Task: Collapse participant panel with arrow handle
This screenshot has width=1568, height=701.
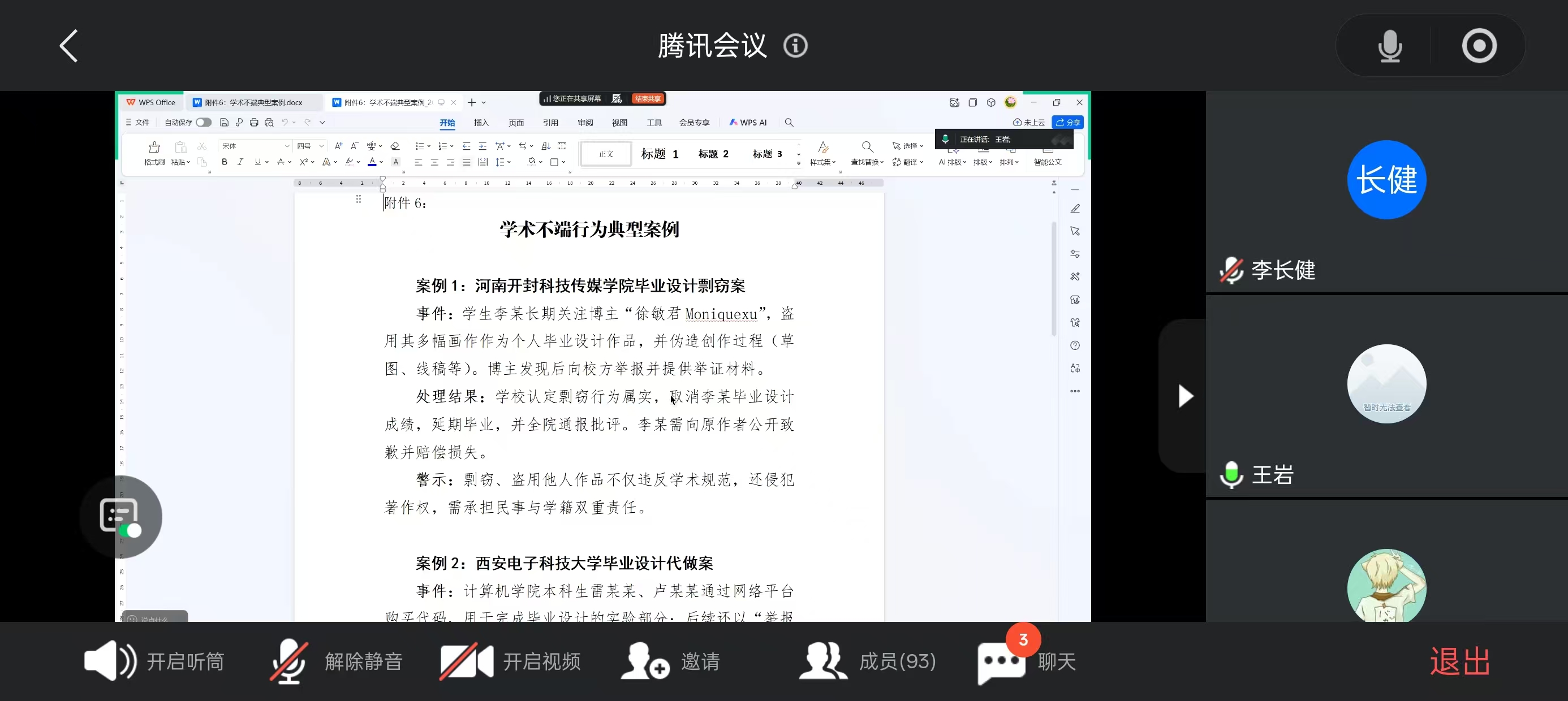Action: coord(1184,396)
